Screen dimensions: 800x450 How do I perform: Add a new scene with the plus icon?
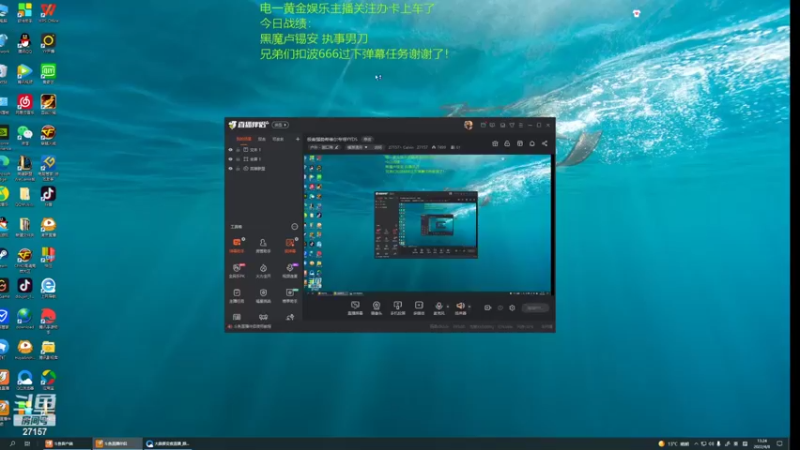pos(298,139)
